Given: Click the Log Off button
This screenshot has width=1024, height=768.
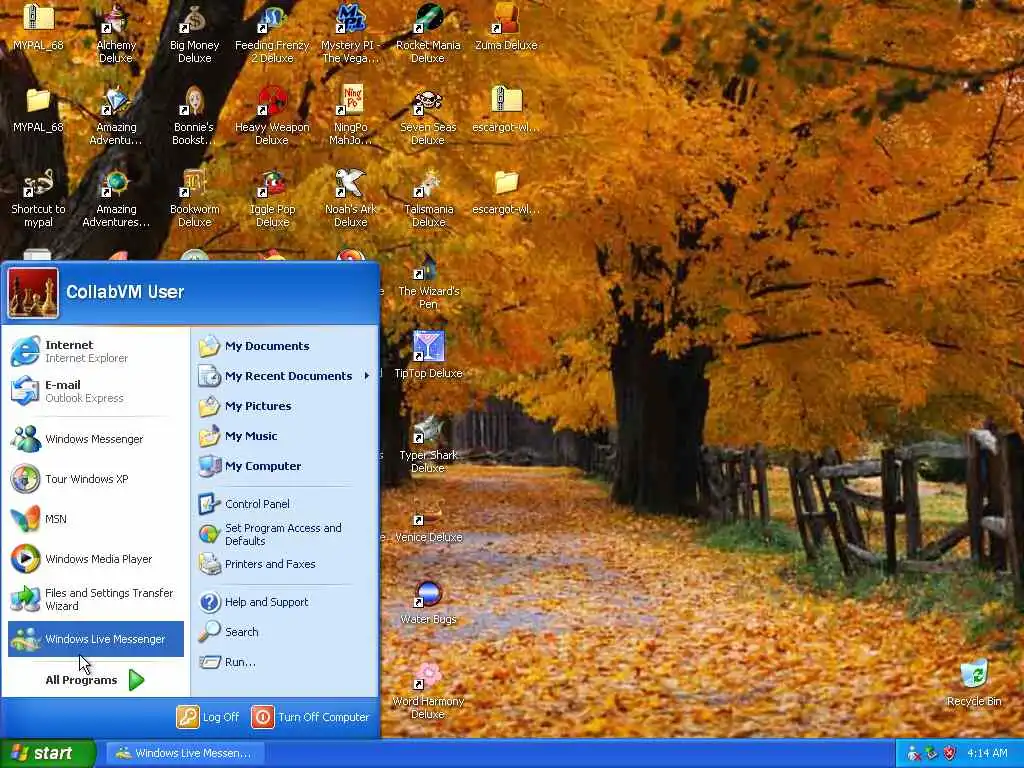Looking at the screenshot, I should tap(208, 717).
